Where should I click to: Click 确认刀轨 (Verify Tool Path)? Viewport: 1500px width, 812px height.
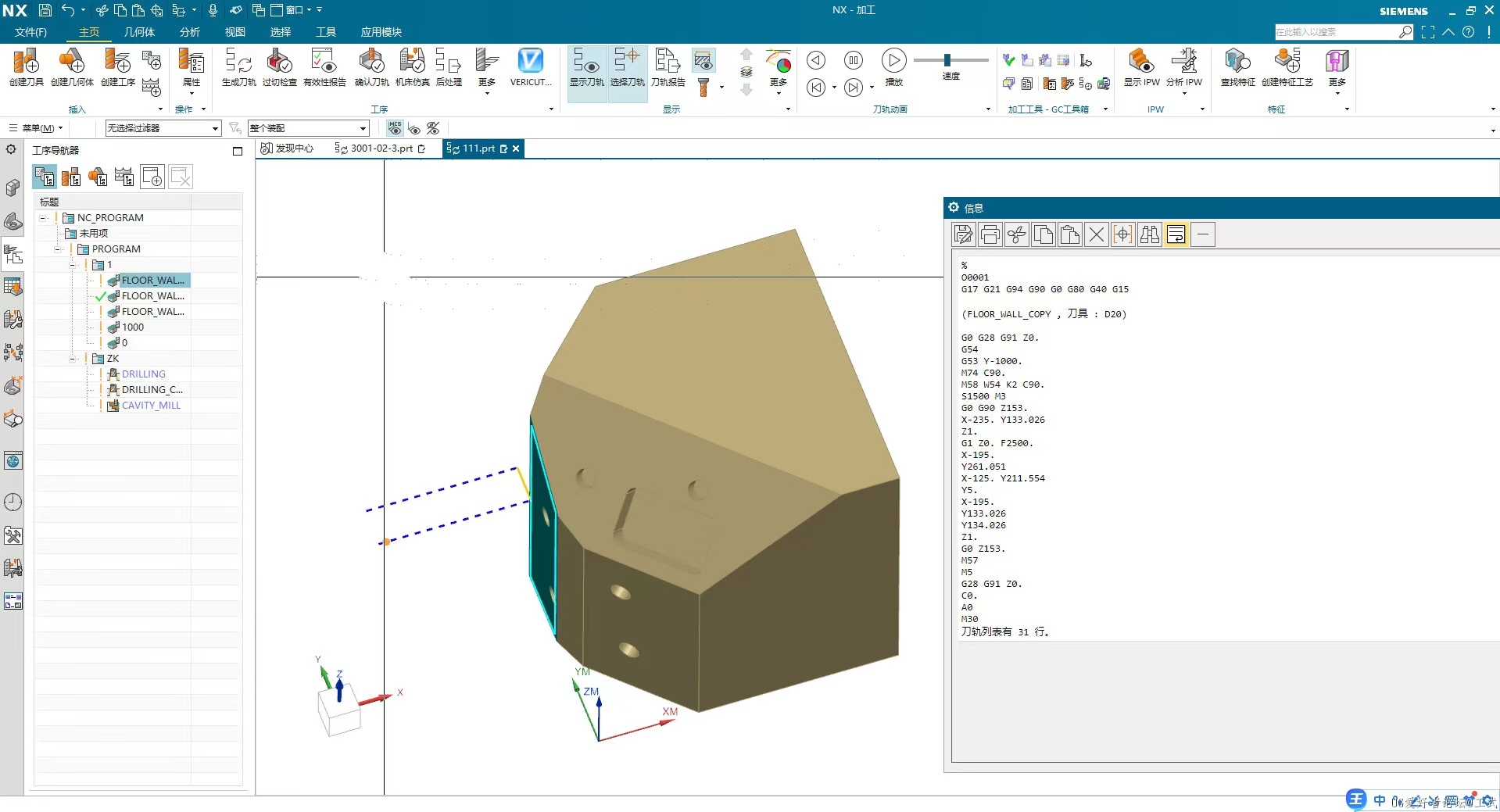click(x=371, y=67)
